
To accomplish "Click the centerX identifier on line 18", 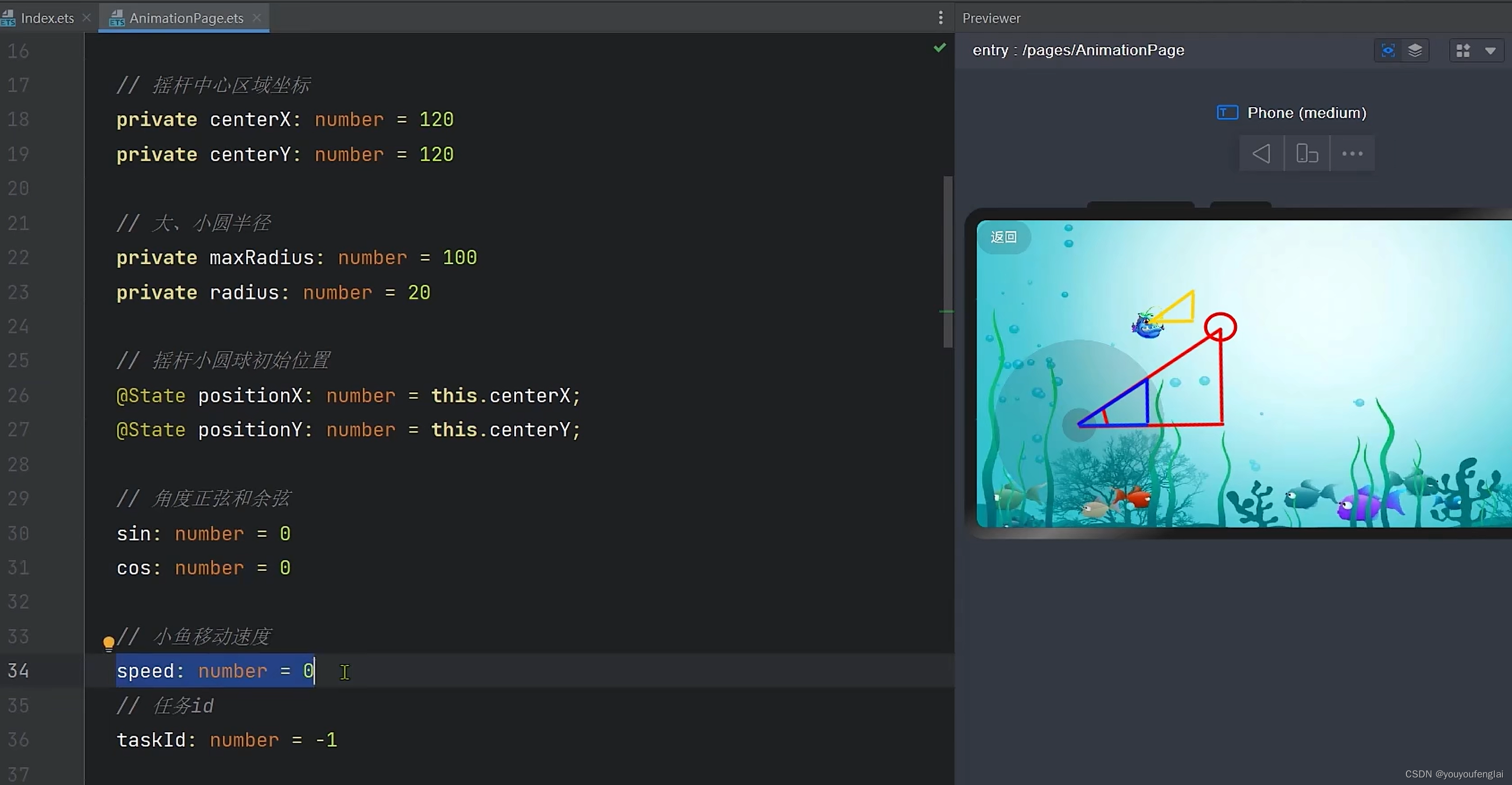I will (250, 120).
